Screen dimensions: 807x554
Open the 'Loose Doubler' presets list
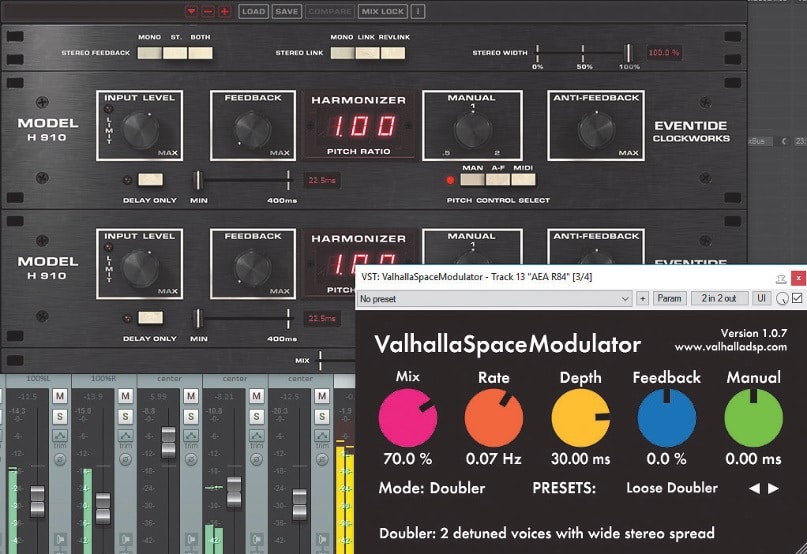coord(672,488)
